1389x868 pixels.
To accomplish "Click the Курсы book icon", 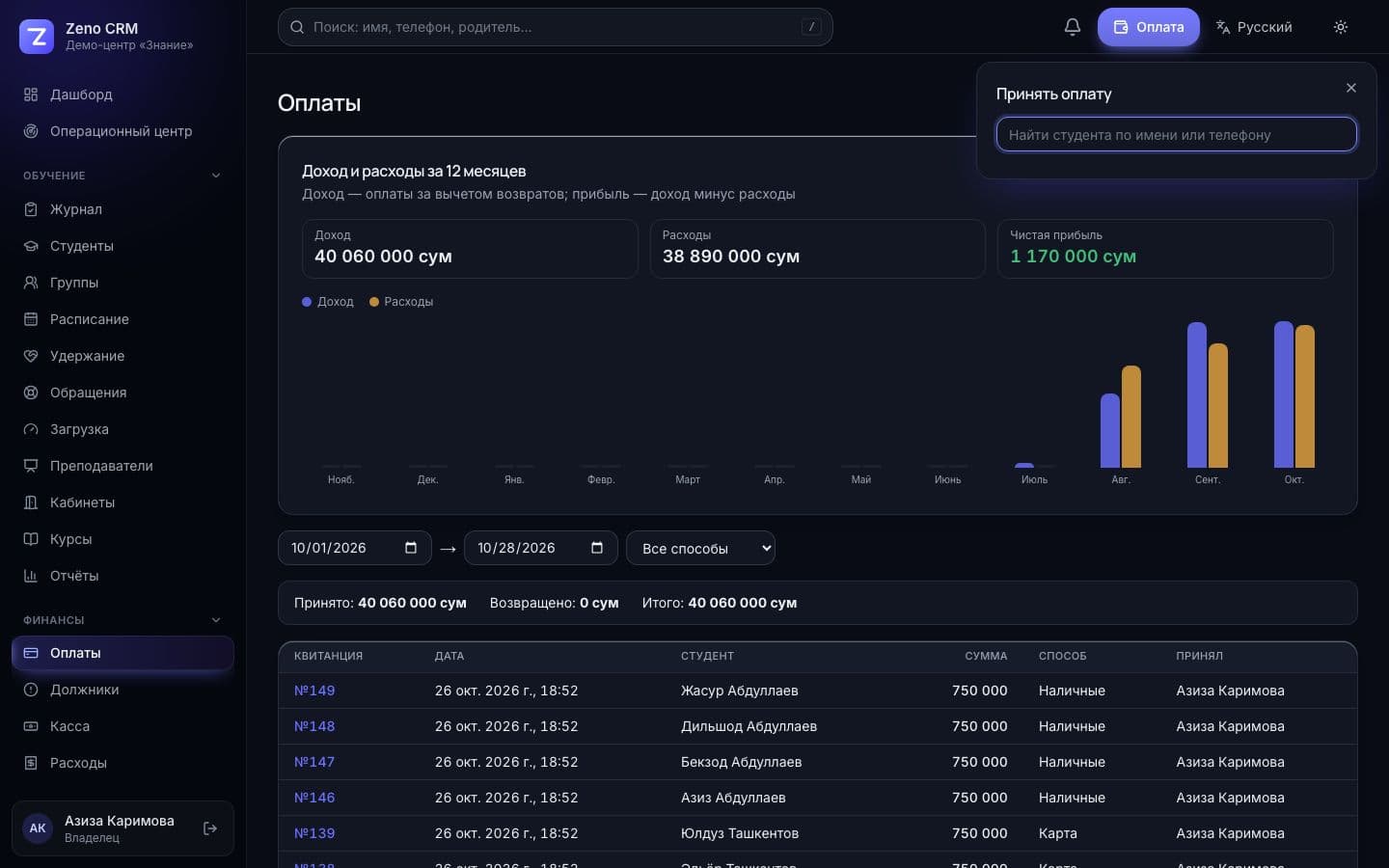I will [31, 539].
